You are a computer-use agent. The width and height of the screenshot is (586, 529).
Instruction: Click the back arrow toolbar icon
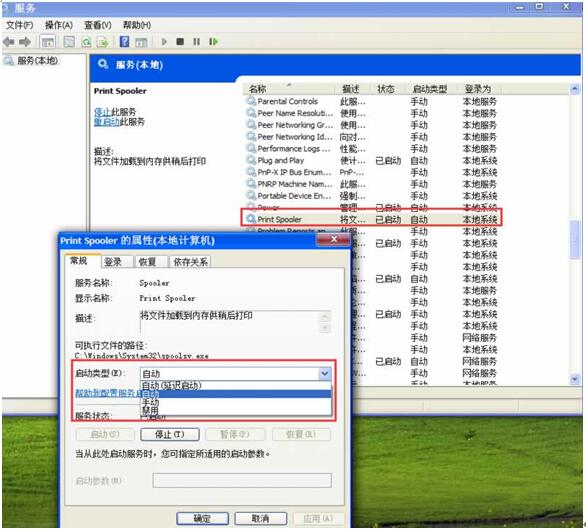click(x=9, y=42)
